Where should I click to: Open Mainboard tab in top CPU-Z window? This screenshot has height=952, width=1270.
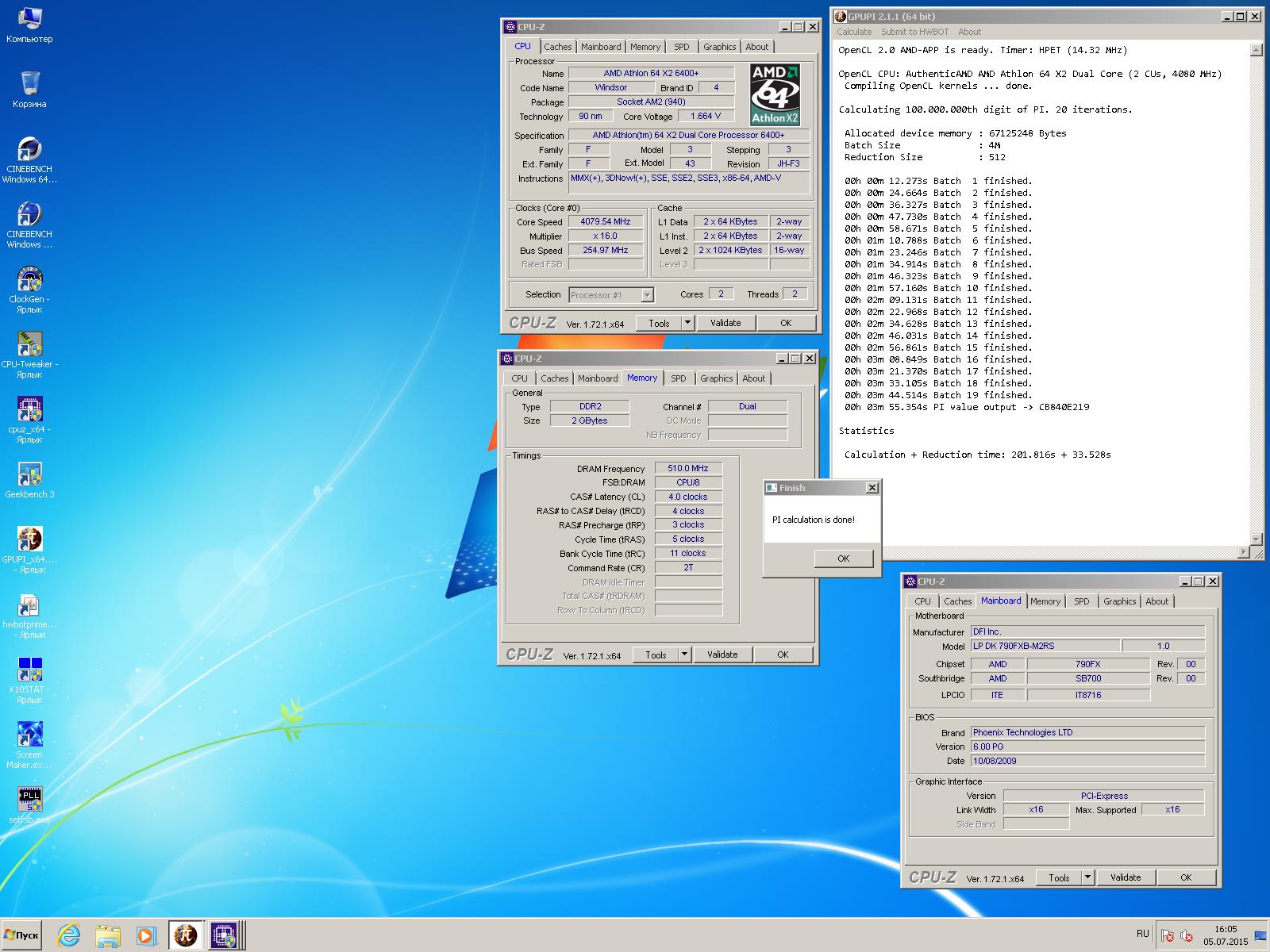click(x=601, y=47)
